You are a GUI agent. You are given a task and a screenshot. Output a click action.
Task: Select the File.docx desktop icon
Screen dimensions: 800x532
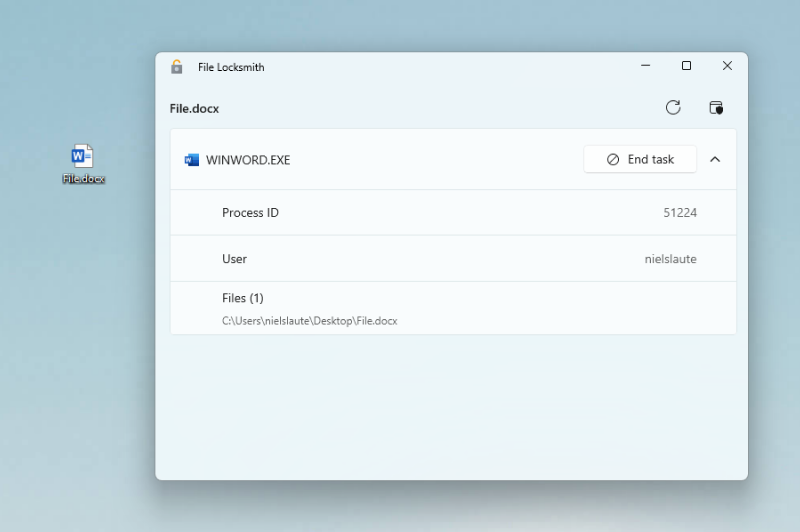pos(82,156)
